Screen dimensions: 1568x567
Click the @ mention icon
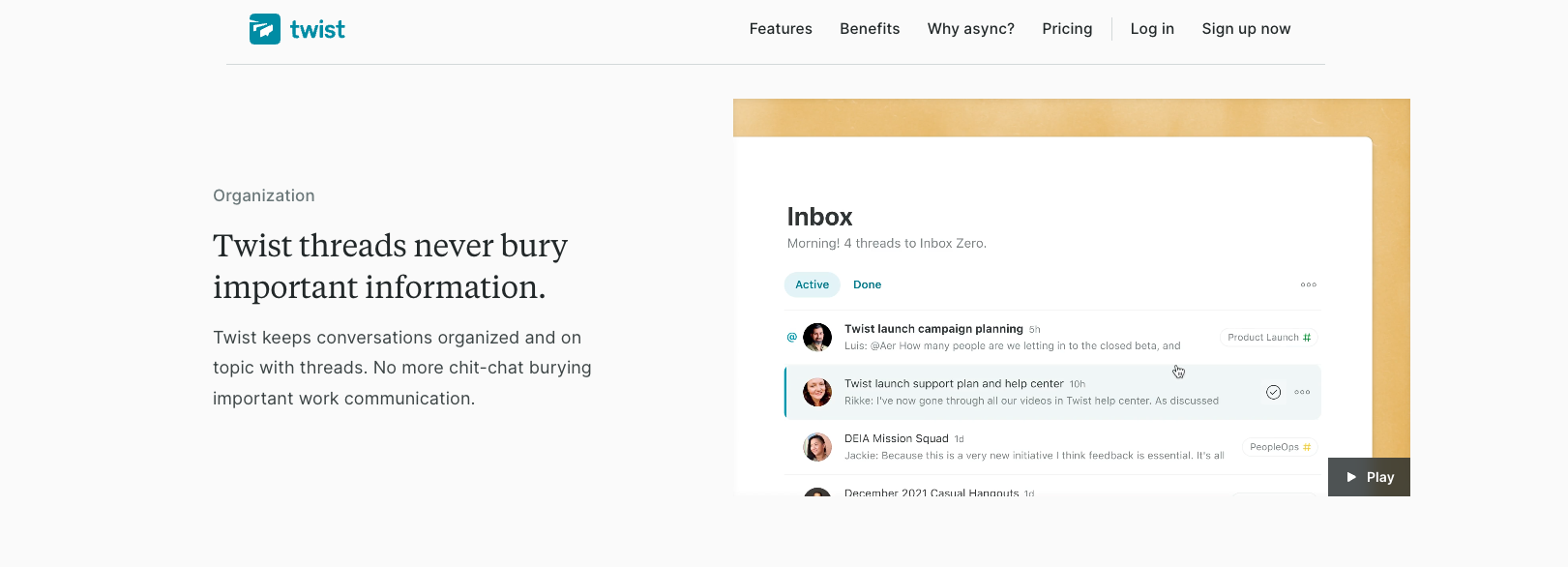point(792,337)
